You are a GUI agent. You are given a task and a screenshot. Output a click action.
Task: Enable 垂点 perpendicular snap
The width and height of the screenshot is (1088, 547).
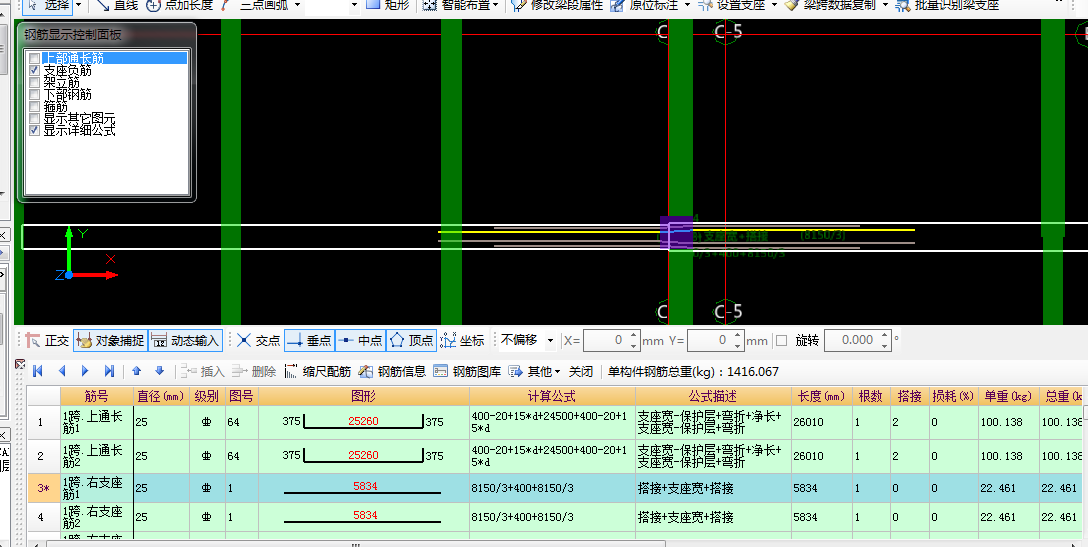(x=309, y=340)
